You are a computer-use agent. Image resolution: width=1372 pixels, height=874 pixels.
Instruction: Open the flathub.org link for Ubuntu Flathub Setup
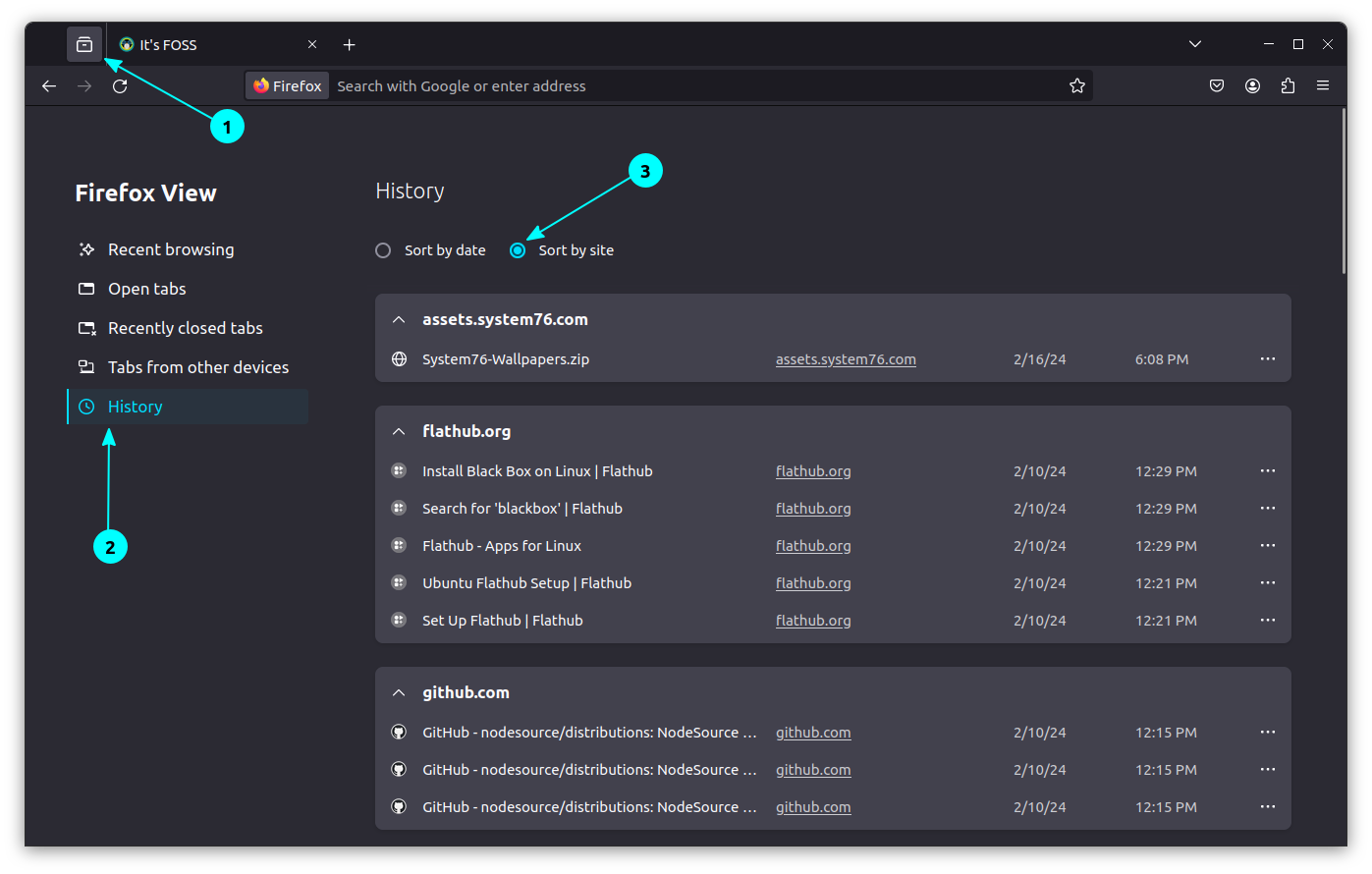(813, 582)
